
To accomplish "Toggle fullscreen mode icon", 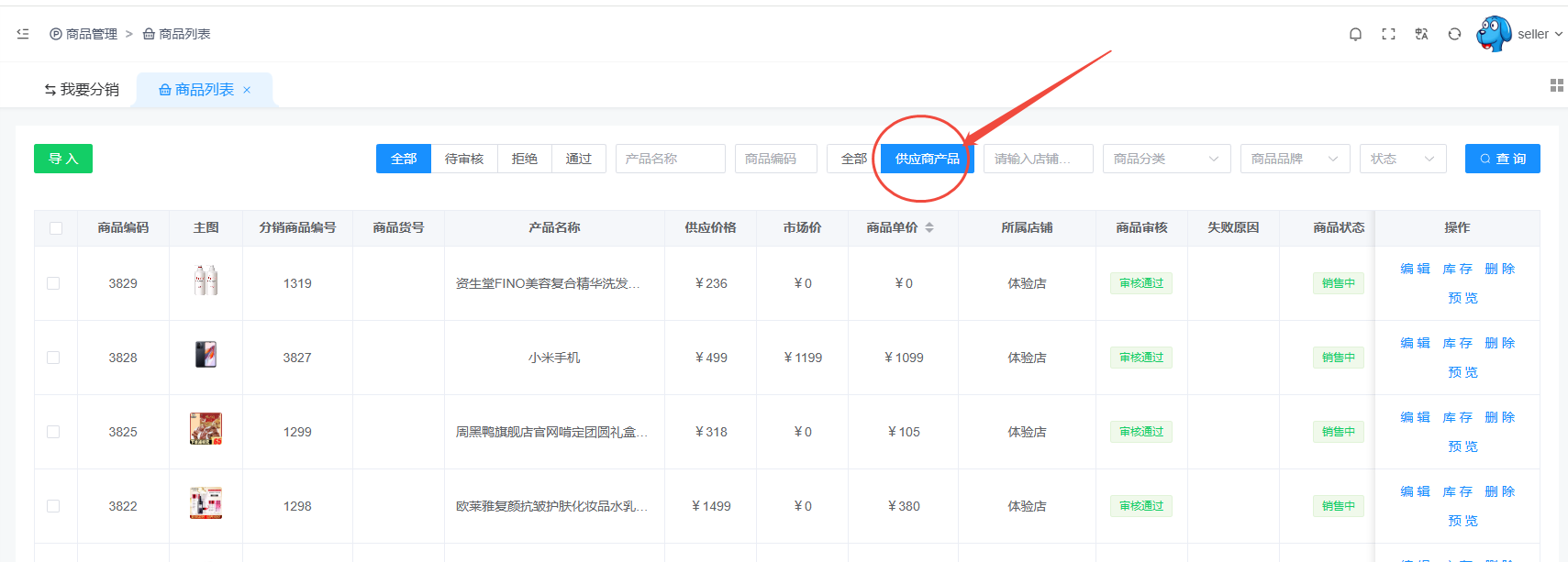I will point(1388,34).
